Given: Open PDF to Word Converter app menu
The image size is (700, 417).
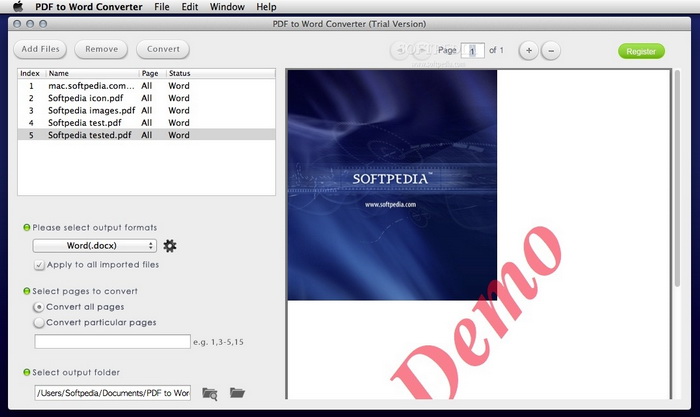Looking at the screenshot, I should pyautogui.click(x=89, y=7).
